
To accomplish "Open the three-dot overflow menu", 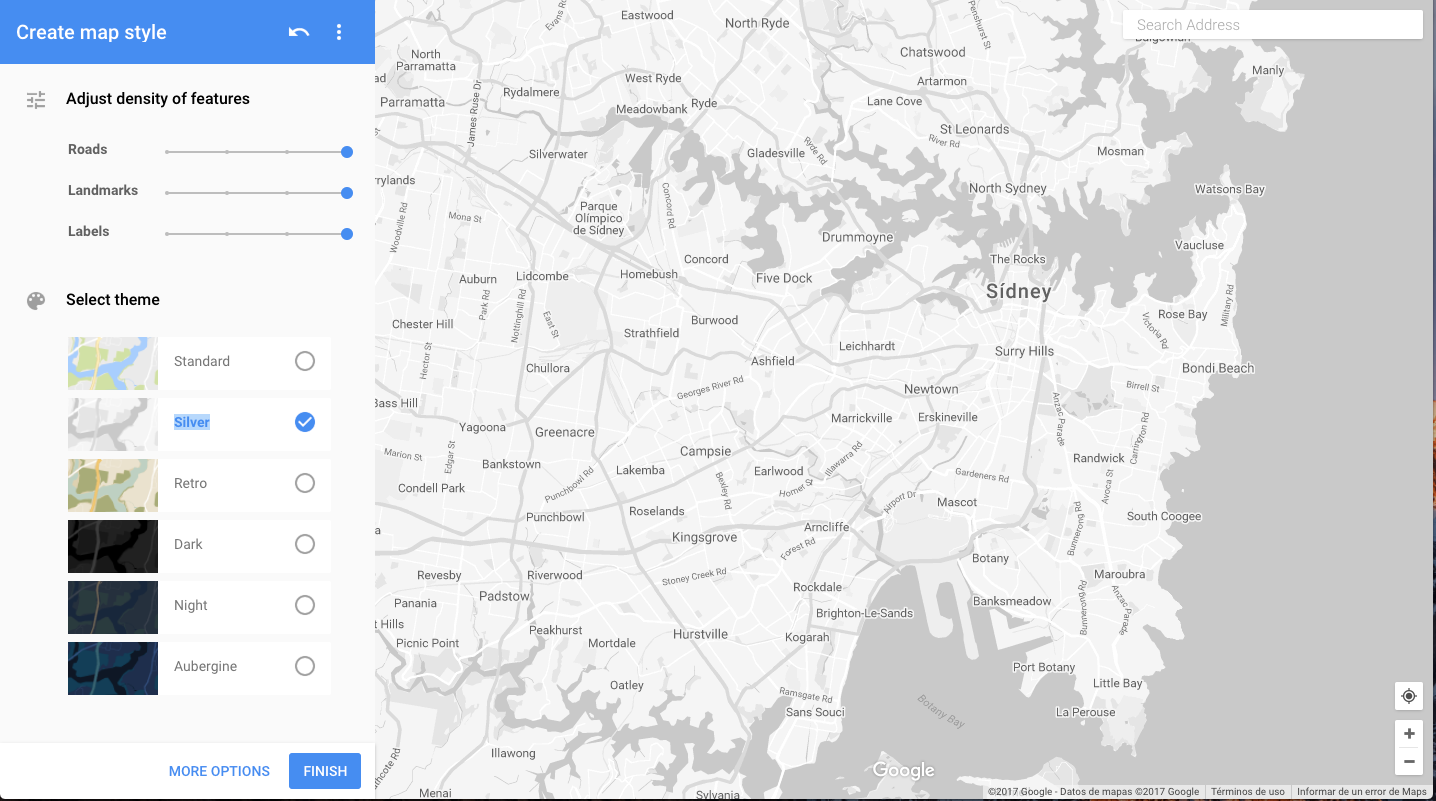I will [x=339, y=32].
